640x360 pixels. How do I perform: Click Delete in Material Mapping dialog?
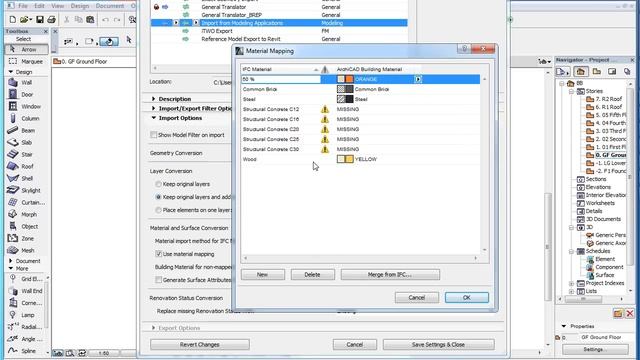tap(312, 275)
